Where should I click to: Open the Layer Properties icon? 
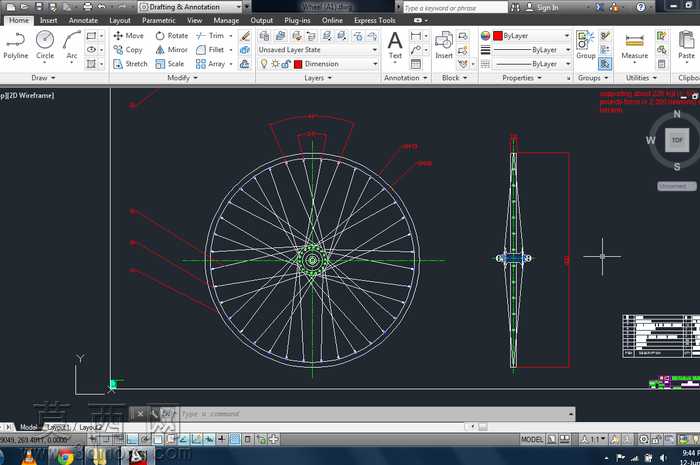coord(264,36)
